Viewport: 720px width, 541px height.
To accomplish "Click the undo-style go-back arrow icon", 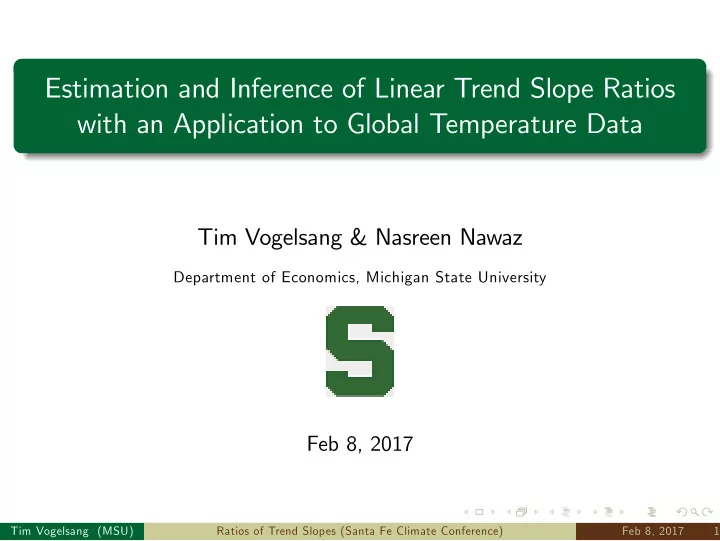I will (681, 512).
